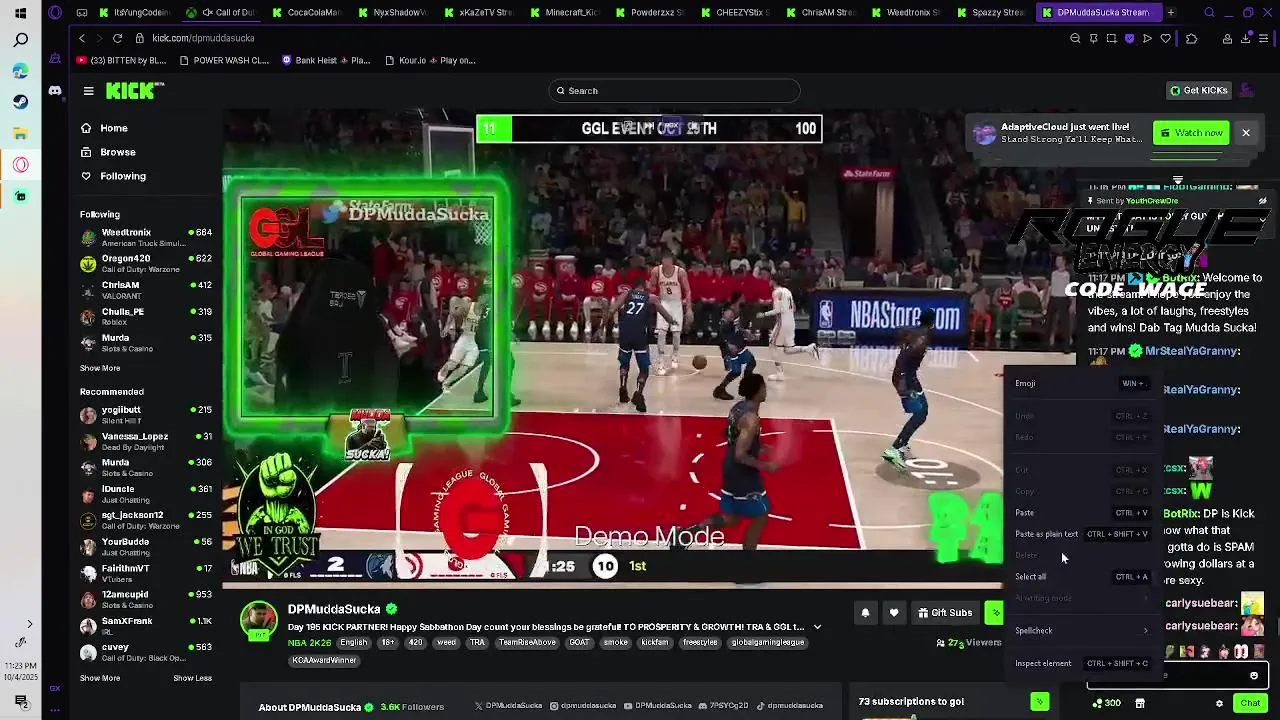Open the chat emoji picker smiley
This screenshot has width=1280, height=720.
tap(1254, 676)
